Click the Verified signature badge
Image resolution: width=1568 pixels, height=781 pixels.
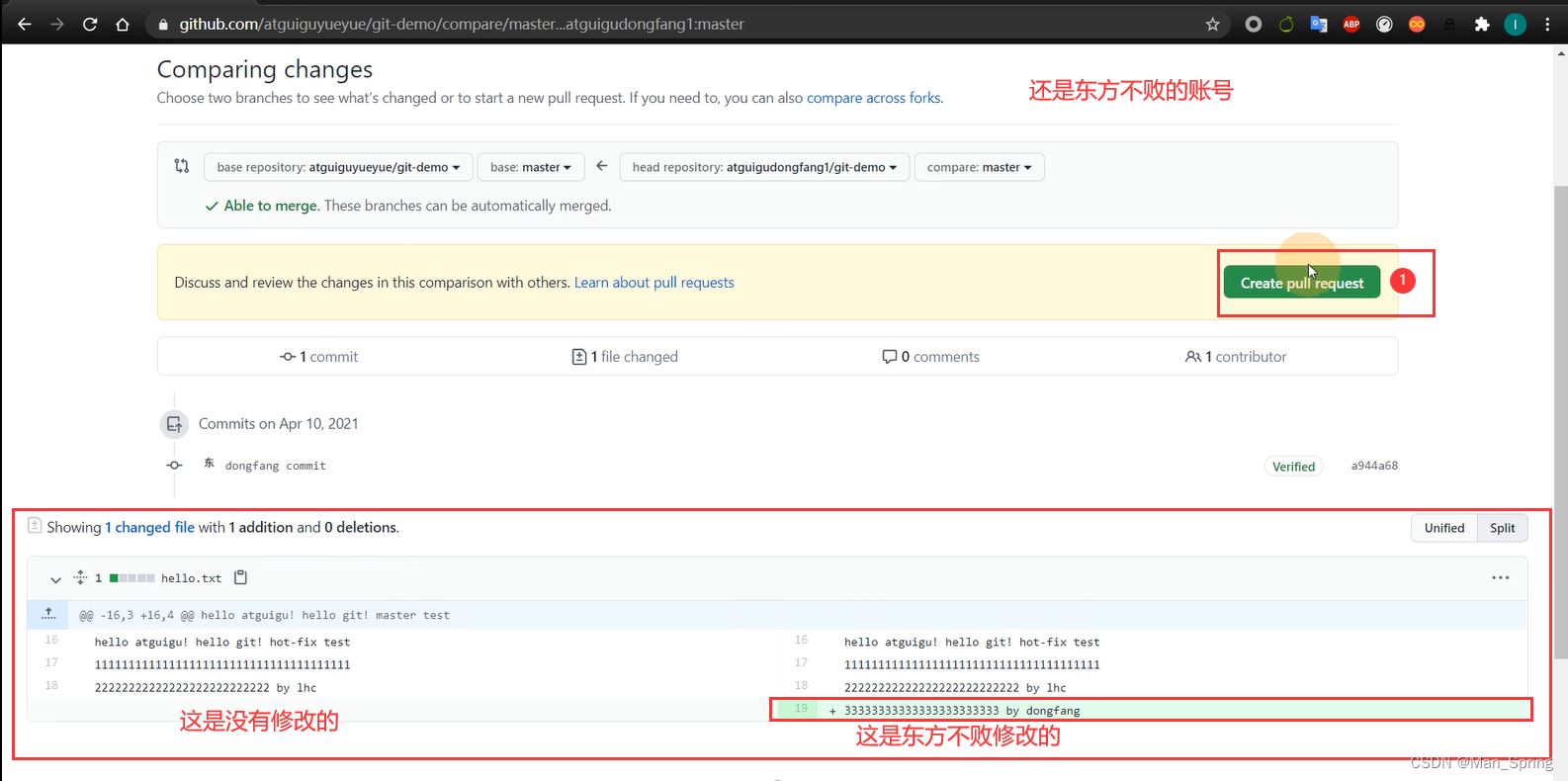point(1293,467)
